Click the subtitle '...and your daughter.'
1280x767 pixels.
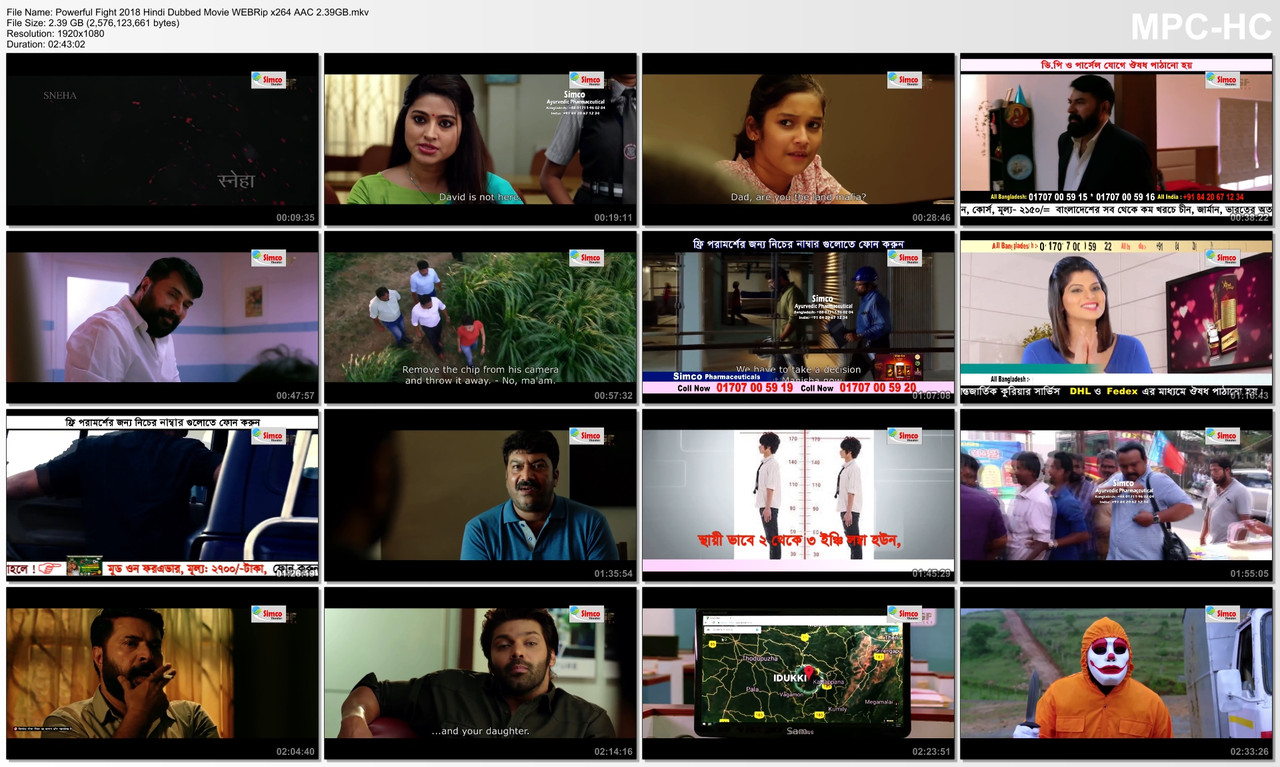pyautogui.click(x=480, y=731)
